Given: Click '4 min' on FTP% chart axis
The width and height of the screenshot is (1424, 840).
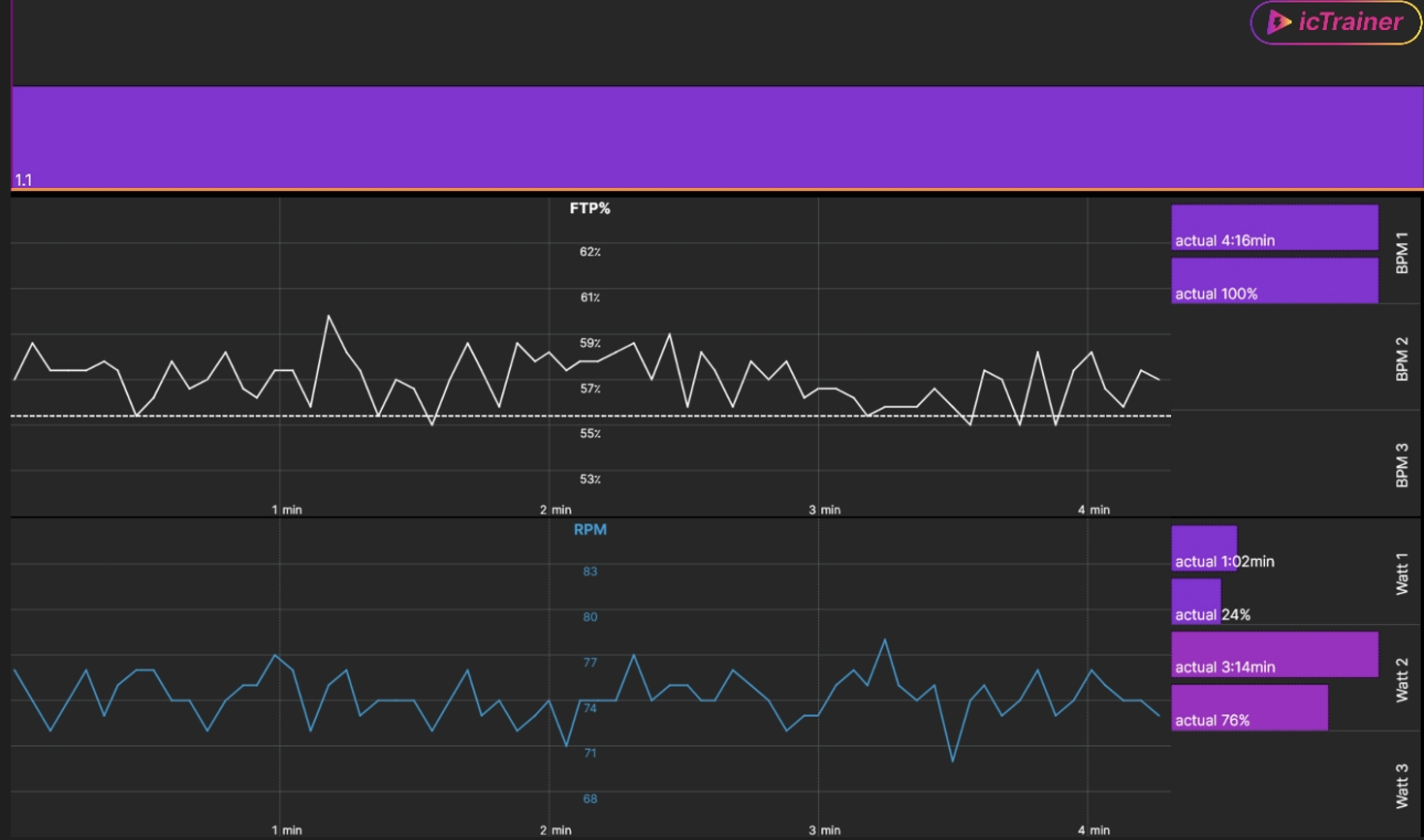Looking at the screenshot, I should [x=1093, y=510].
